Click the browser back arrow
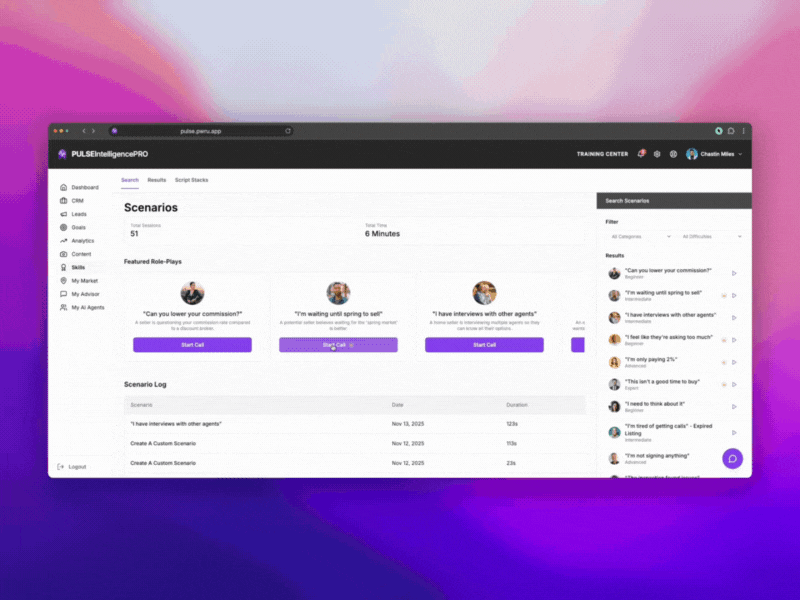Screen dimensions: 800x600 (x=84, y=131)
